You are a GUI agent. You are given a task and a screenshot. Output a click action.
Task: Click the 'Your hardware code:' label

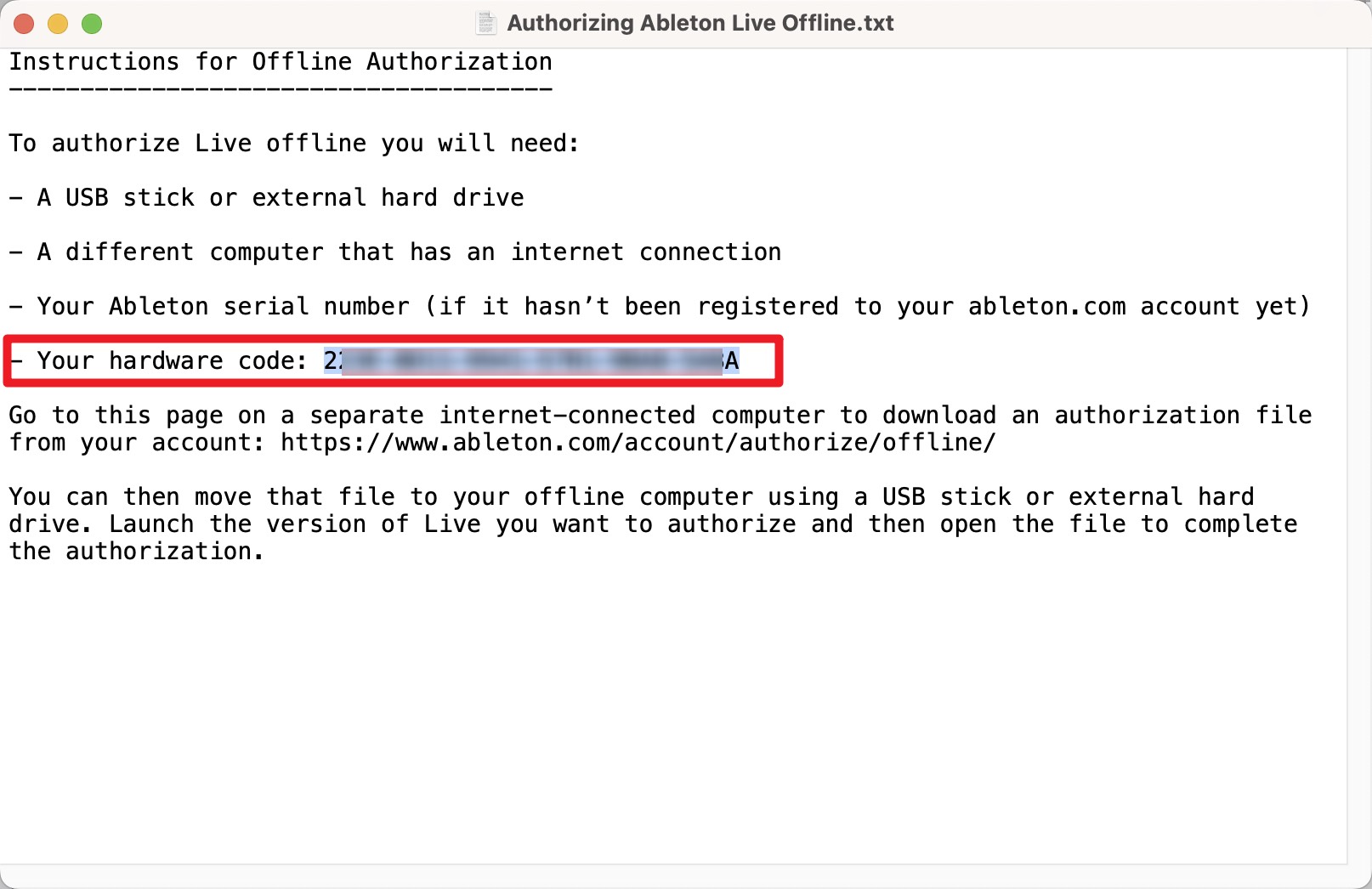click(172, 361)
